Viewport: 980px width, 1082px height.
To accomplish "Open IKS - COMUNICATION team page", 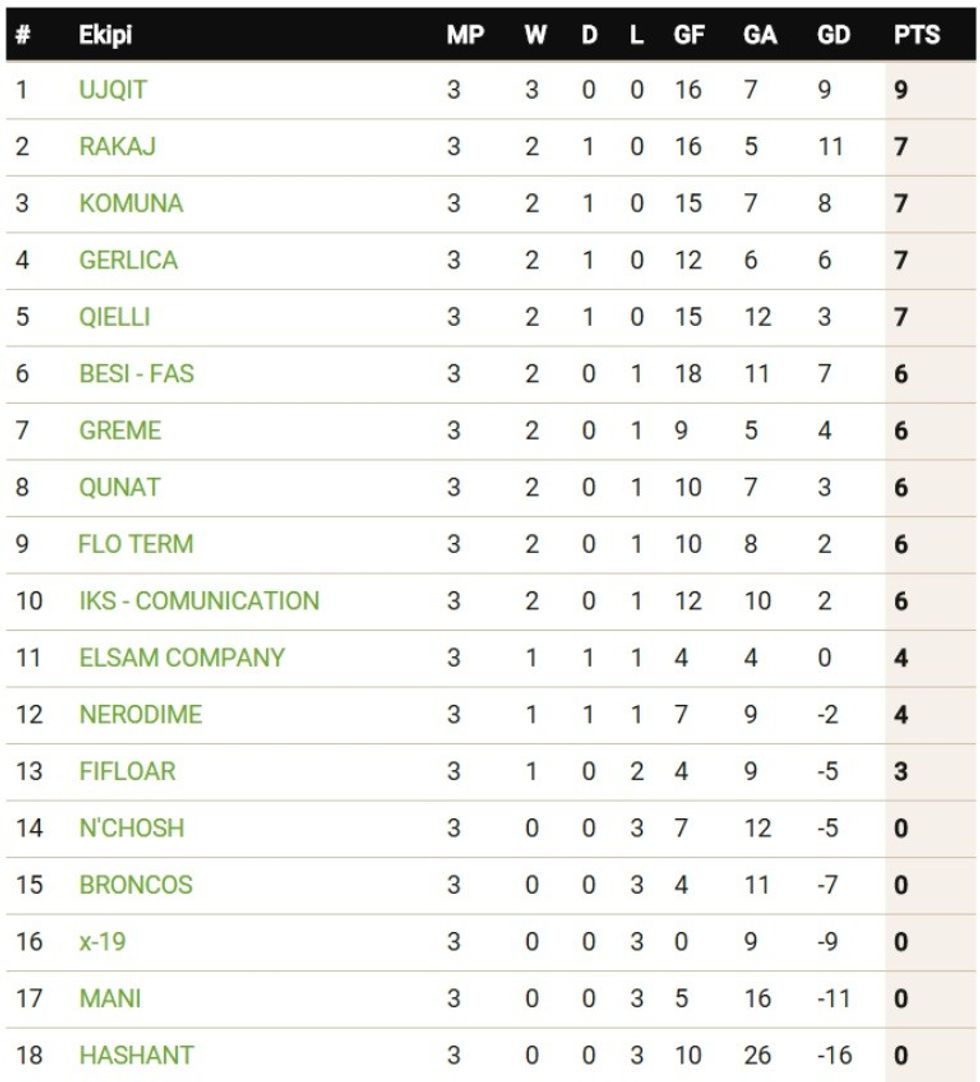I will [199, 601].
